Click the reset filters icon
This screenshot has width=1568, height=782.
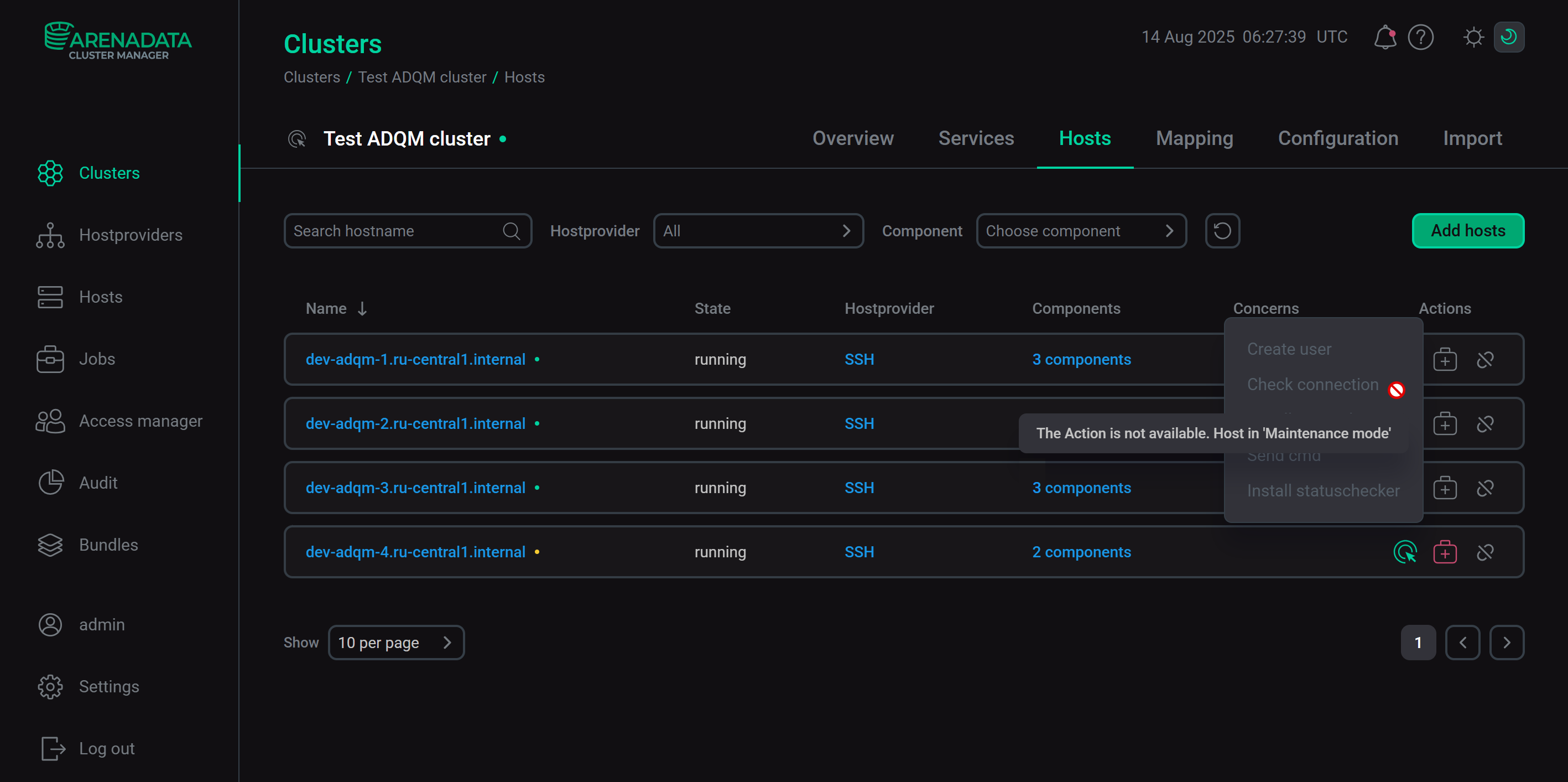[x=1222, y=231]
